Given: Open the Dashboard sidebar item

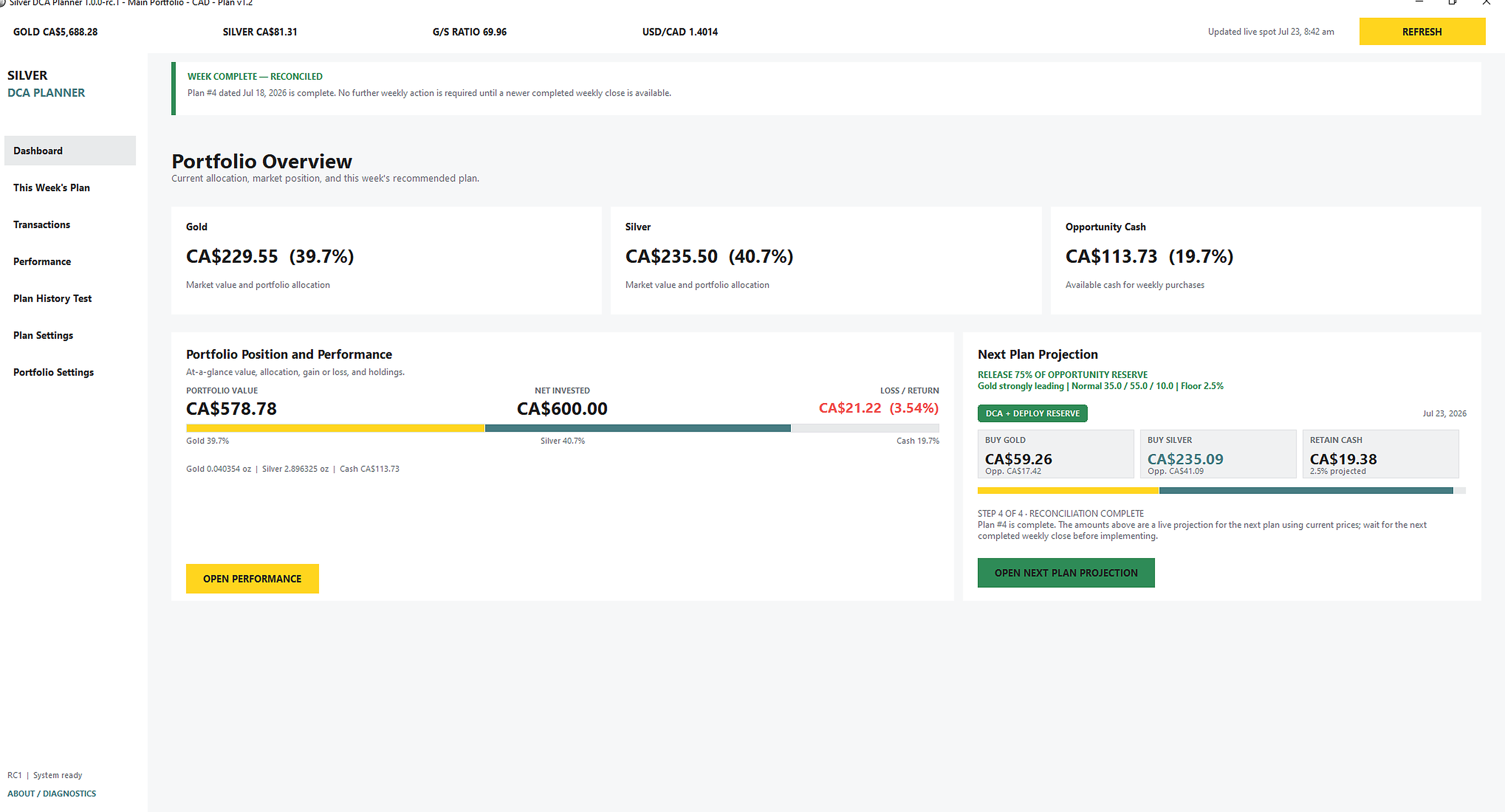Looking at the screenshot, I should [70, 151].
